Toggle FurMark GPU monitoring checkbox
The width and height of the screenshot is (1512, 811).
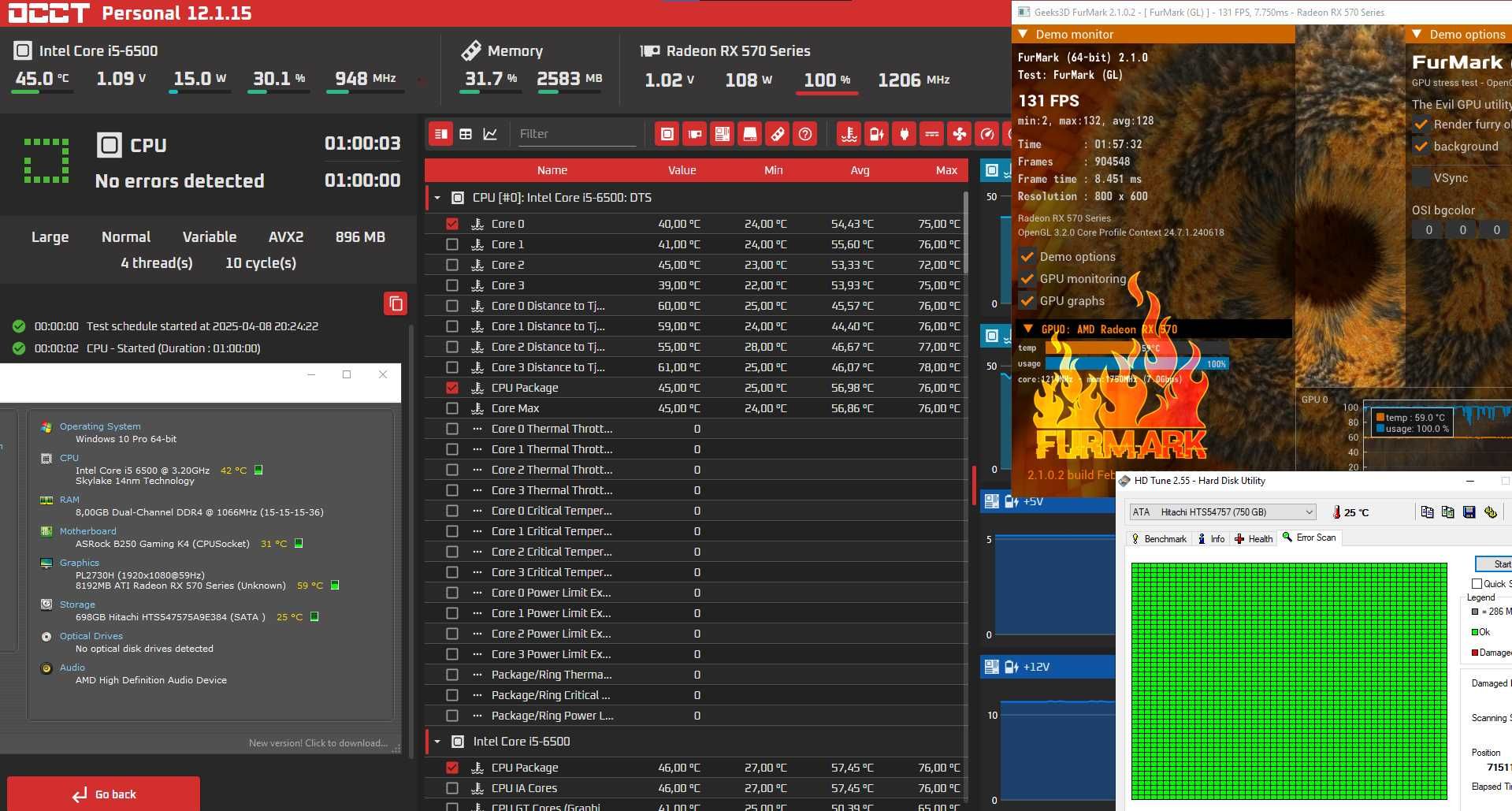tap(1027, 279)
